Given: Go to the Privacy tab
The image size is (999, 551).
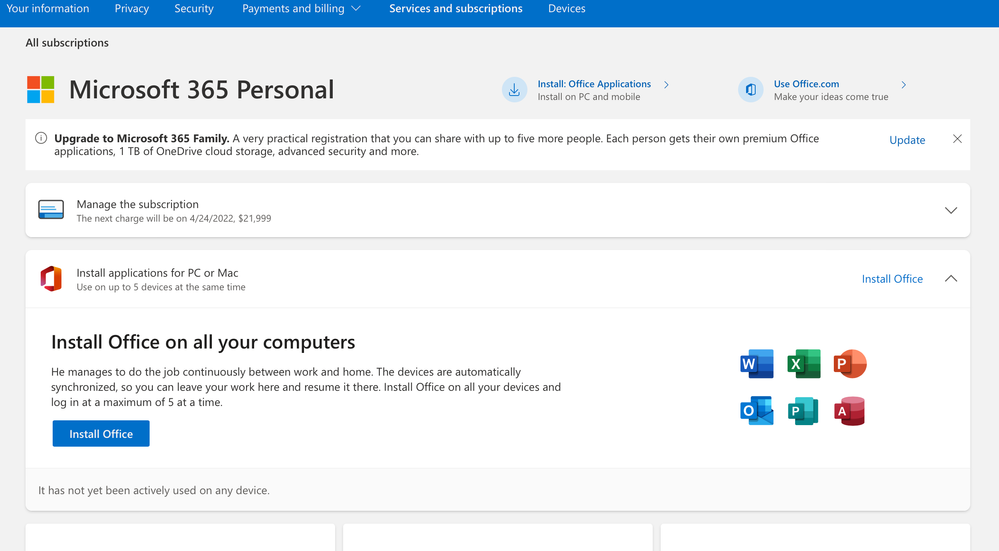Looking at the screenshot, I should [x=131, y=9].
